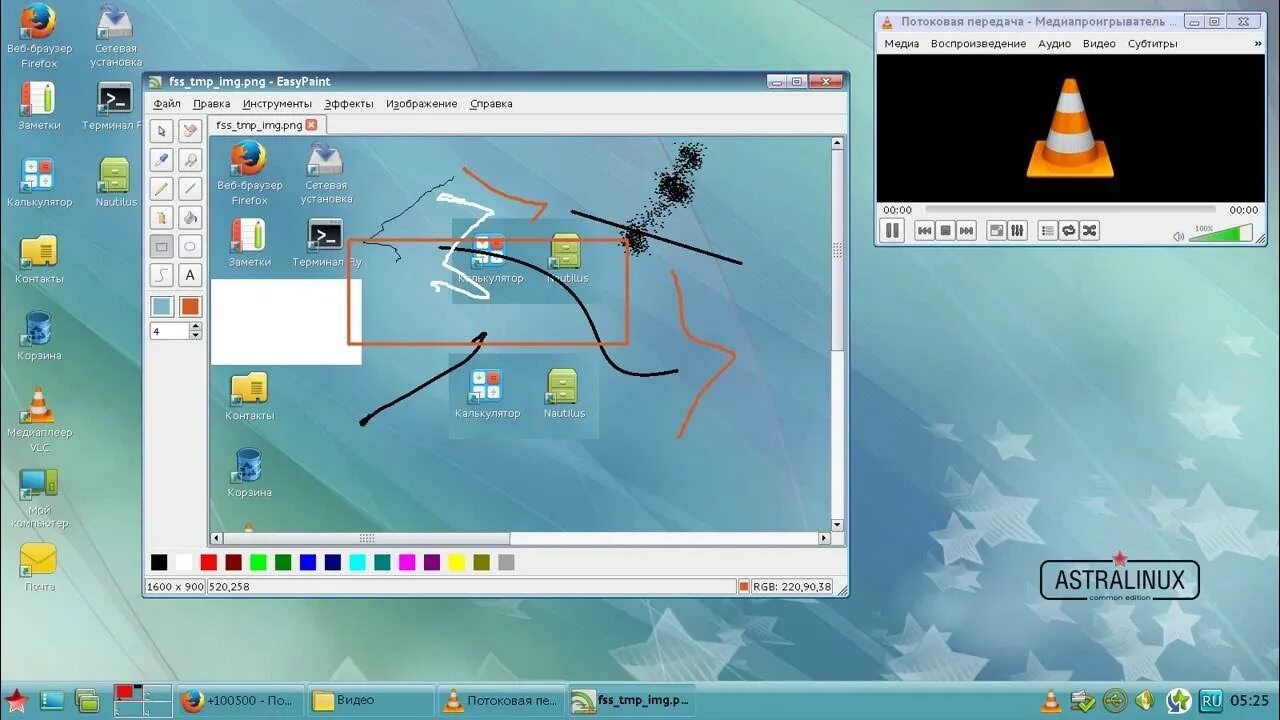Open VLC extended settings equalizer
The height and width of the screenshot is (720, 1280).
tap(1017, 231)
